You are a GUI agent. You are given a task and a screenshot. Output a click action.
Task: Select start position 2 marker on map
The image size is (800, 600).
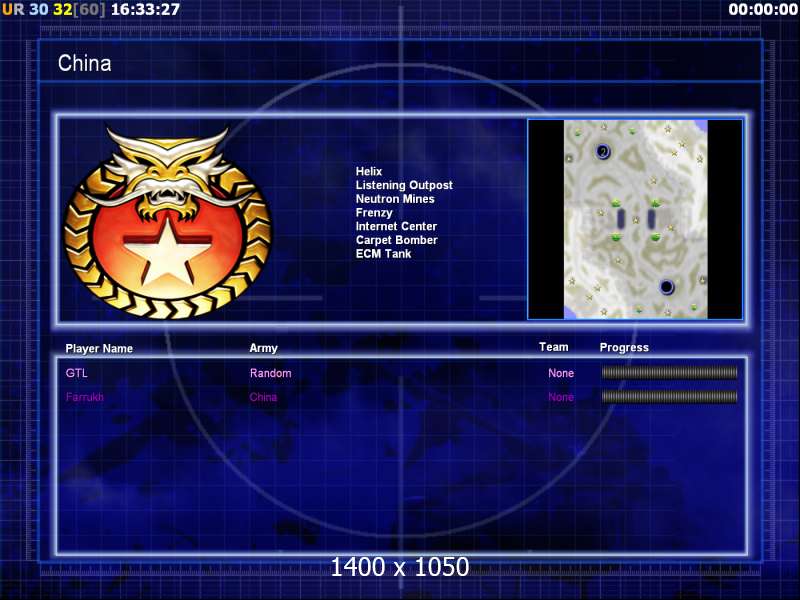(603, 152)
